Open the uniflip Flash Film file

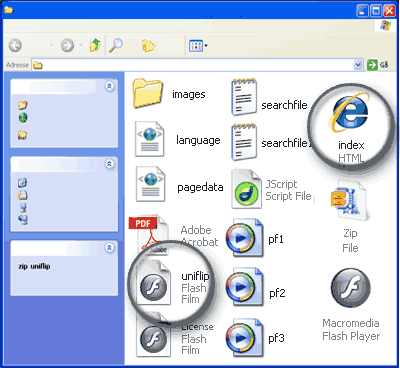(x=154, y=283)
